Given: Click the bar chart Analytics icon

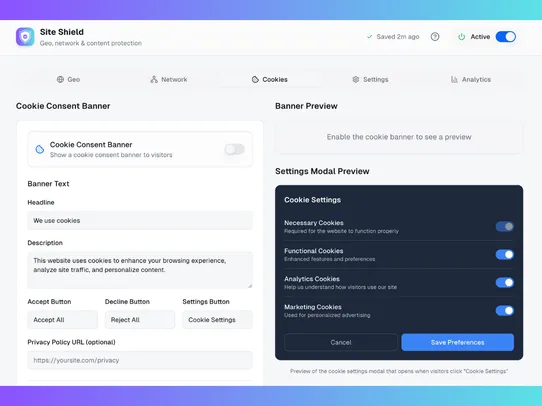Looking at the screenshot, I should 454,79.
